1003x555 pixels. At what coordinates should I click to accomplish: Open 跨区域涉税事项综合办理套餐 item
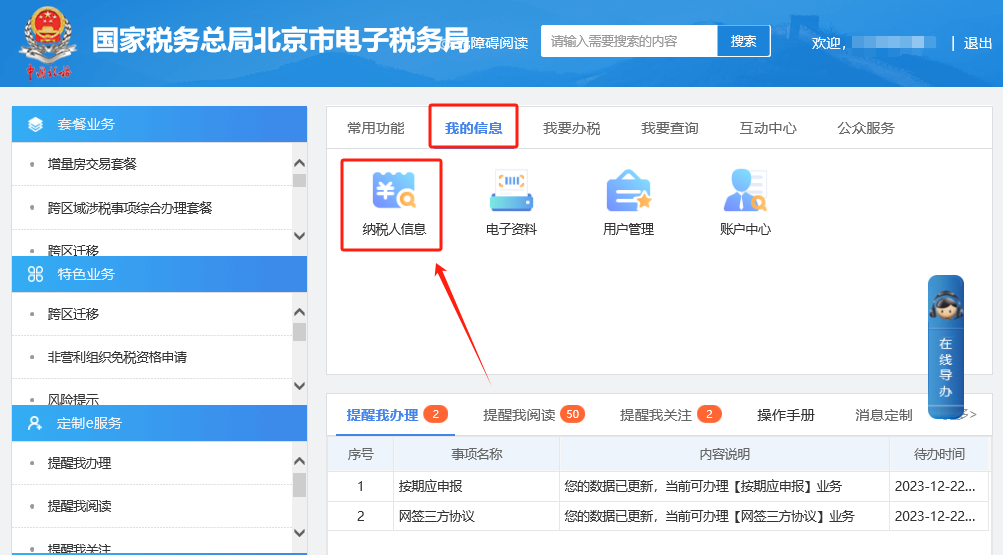(x=130, y=208)
